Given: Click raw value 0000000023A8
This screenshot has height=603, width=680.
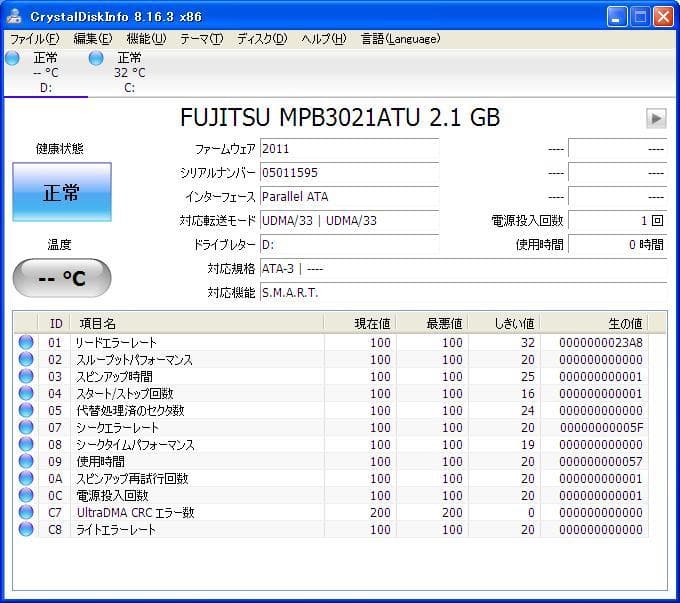Looking at the screenshot, I should pyautogui.click(x=601, y=342).
